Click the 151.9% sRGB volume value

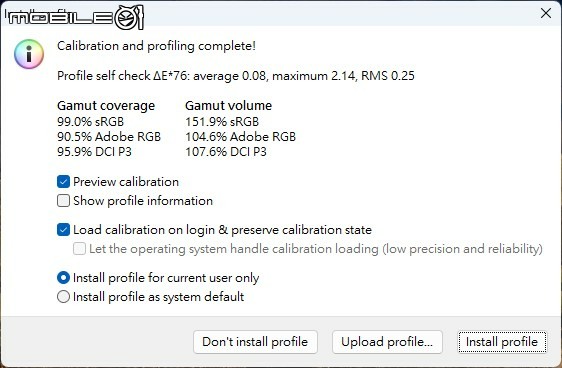tap(222, 122)
